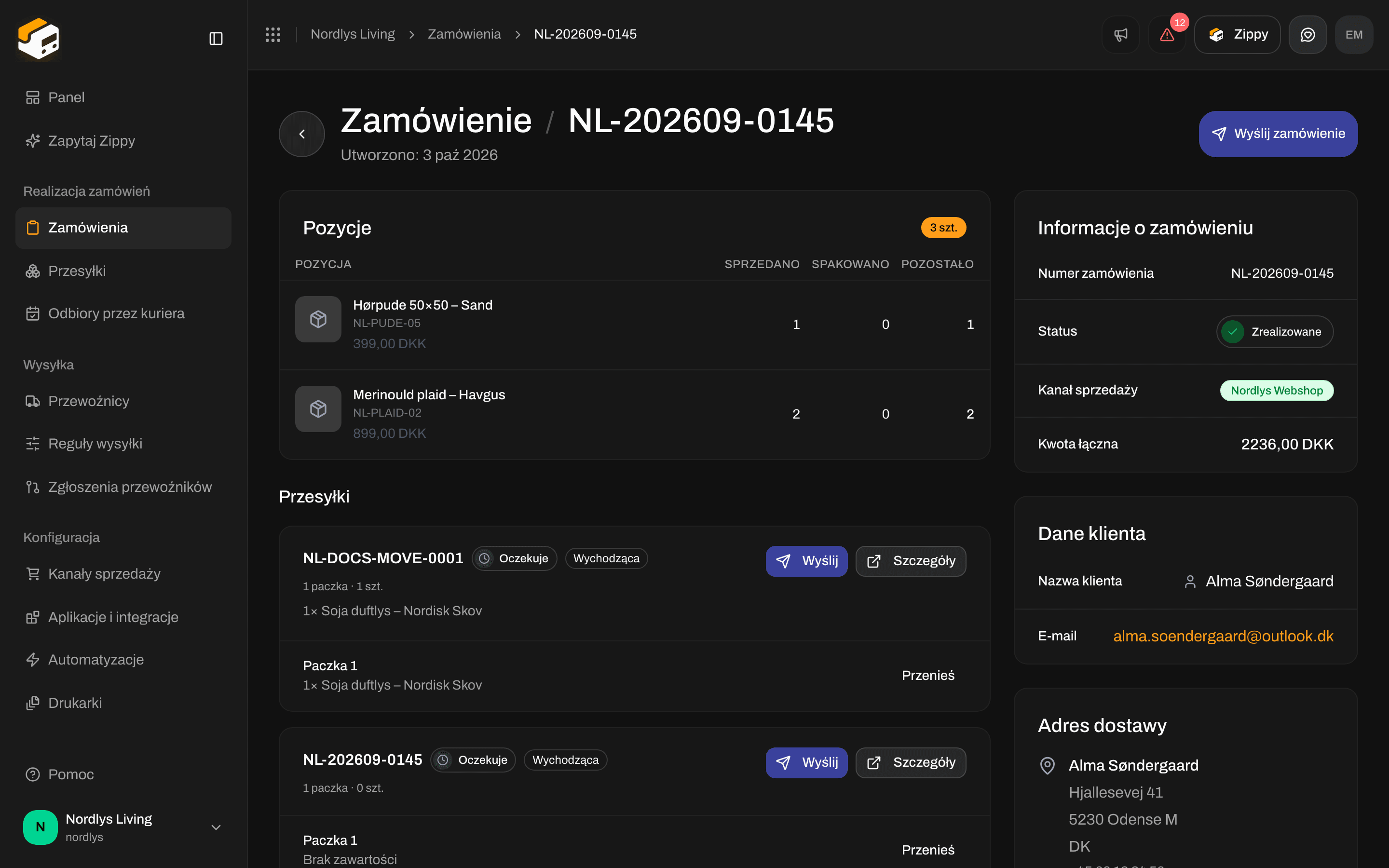The width and height of the screenshot is (1389, 868).
Task: Click Nordlys Webshop sales channel tag
Action: click(1277, 391)
